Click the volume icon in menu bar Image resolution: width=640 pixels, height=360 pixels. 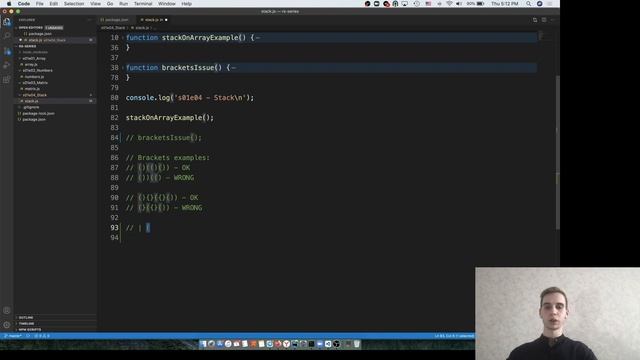pyautogui.click(x=459, y=4)
